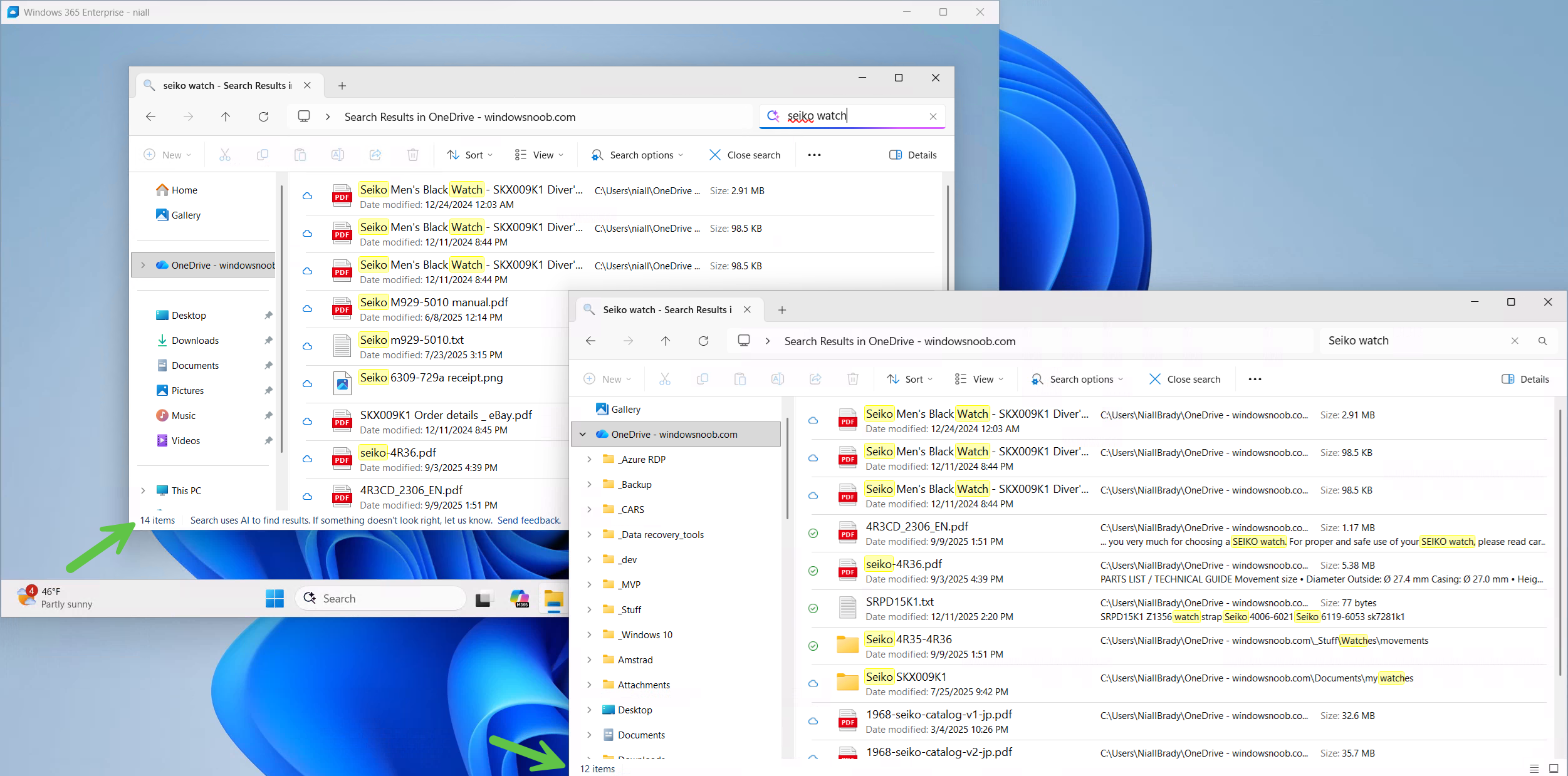
Task: Open the Seiko 4R35-4R36 folder result
Action: (908, 639)
